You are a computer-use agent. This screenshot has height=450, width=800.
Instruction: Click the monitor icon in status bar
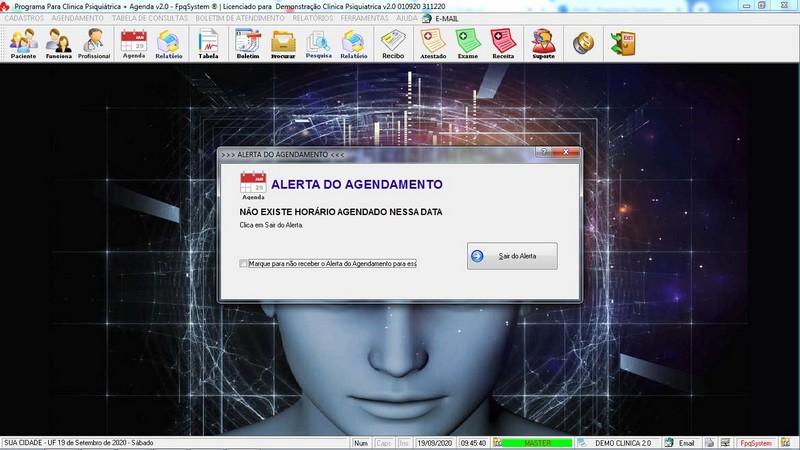725,443
